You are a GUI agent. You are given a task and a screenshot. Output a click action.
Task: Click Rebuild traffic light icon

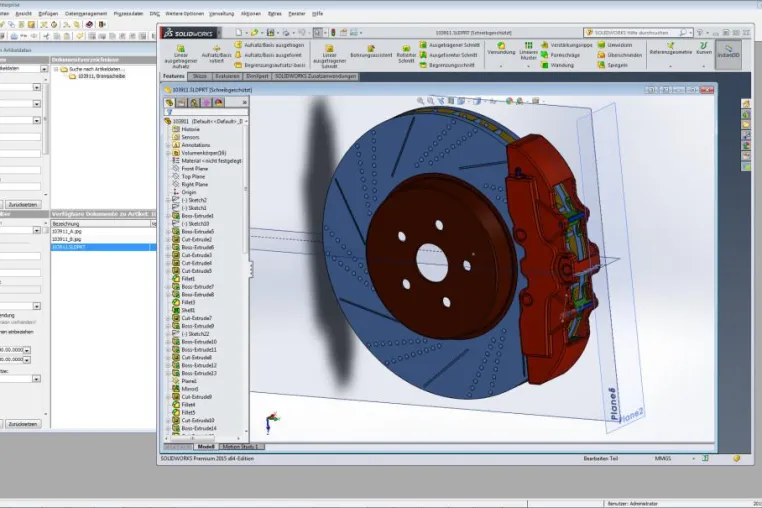[333, 33]
